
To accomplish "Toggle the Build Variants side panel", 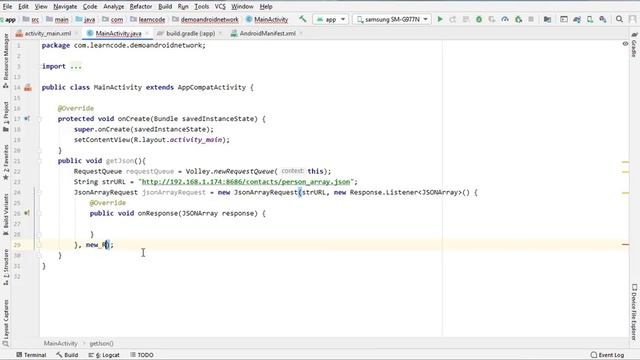I will (x=6, y=214).
